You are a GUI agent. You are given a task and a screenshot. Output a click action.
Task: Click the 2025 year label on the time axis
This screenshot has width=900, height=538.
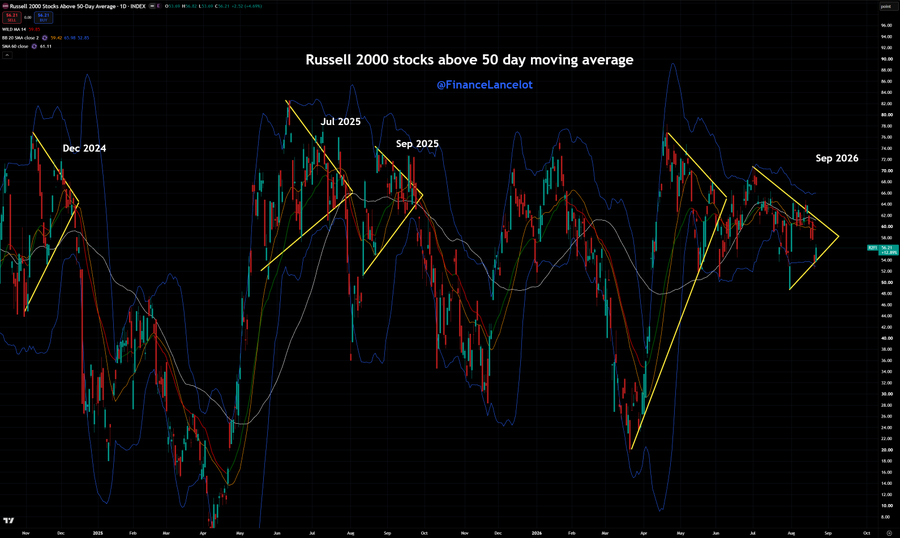[98, 533]
